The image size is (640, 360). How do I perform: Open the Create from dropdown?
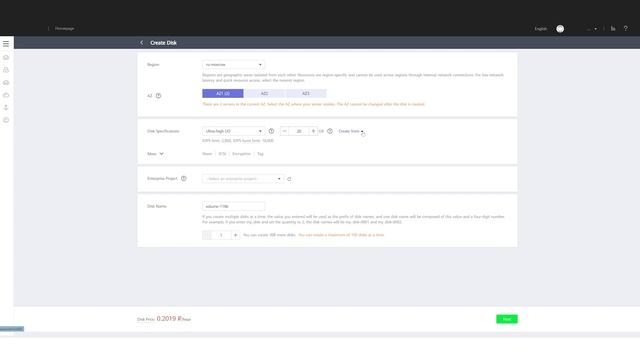(x=351, y=131)
